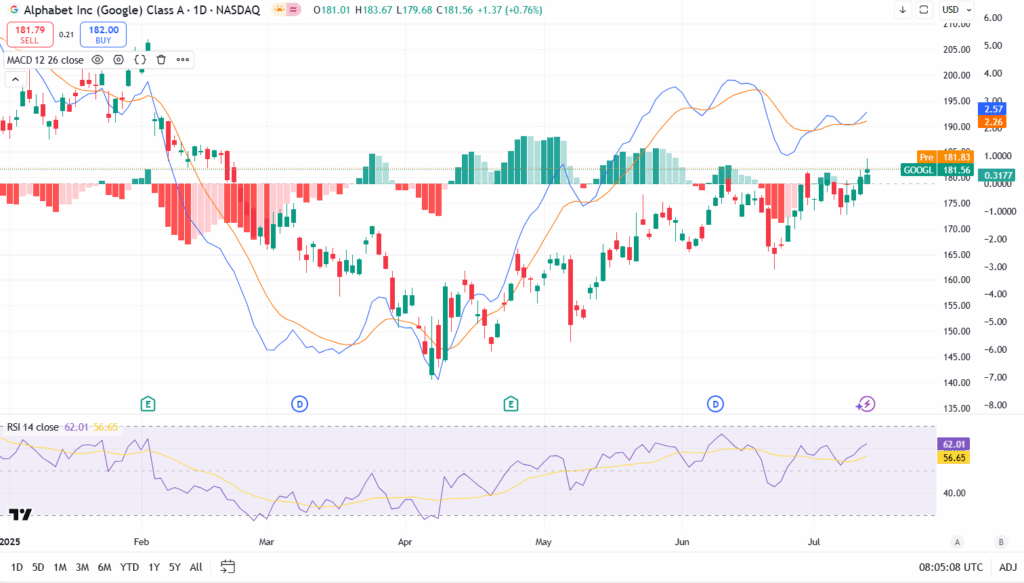Click the Alphabet Inc (Google) Class A title
The width and height of the screenshot is (1024, 583).
coord(104,10)
